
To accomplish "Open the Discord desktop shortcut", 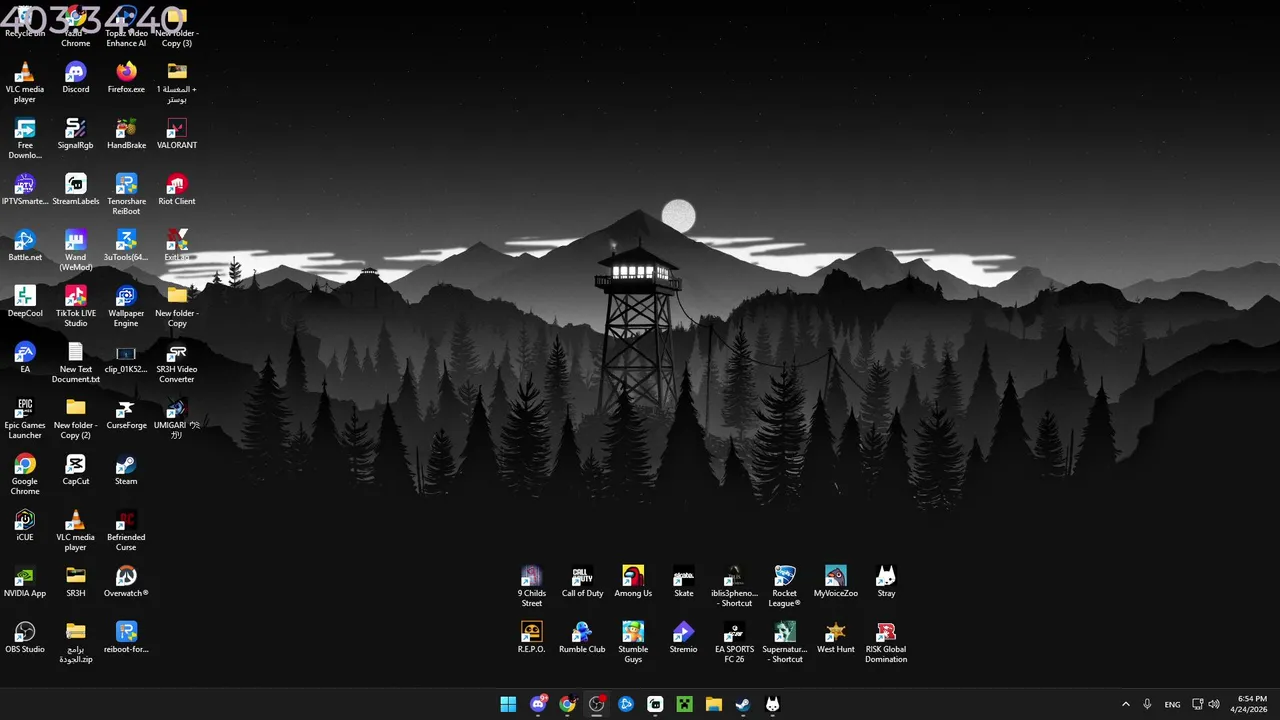I will pos(75,78).
